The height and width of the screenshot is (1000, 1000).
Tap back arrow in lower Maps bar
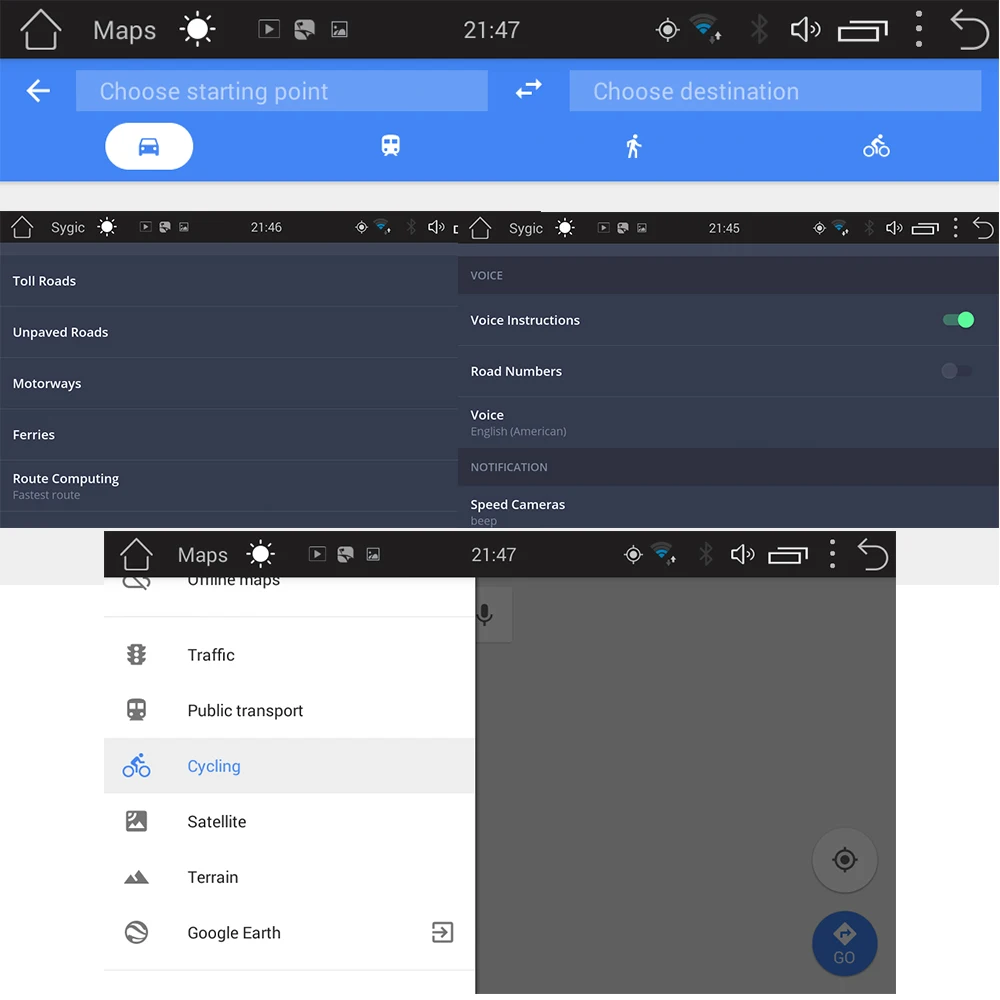tap(872, 554)
